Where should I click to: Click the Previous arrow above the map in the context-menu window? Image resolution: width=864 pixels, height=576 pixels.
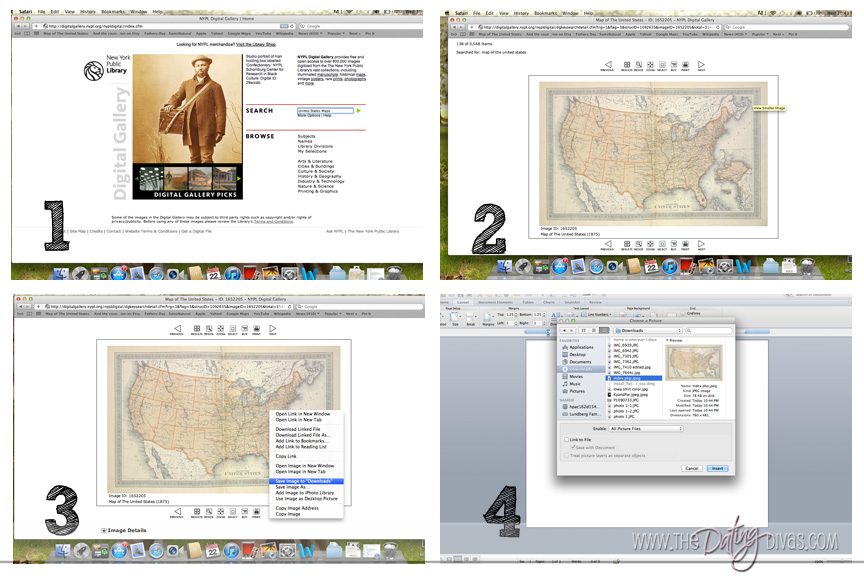click(177, 328)
